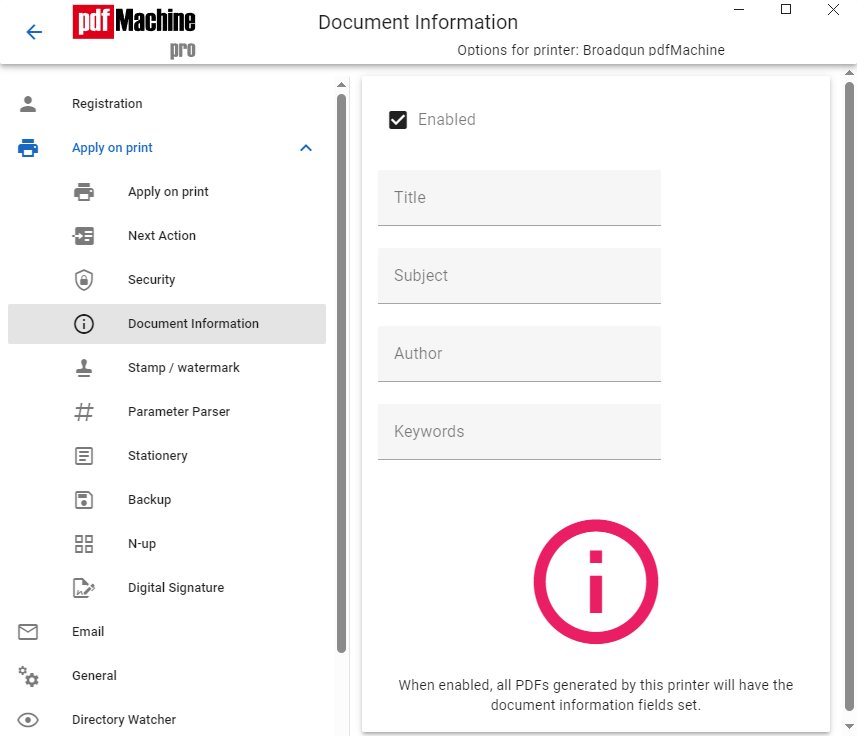This screenshot has height=736, width=857.
Task: Focus the Title input field
Action: coord(519,198)
